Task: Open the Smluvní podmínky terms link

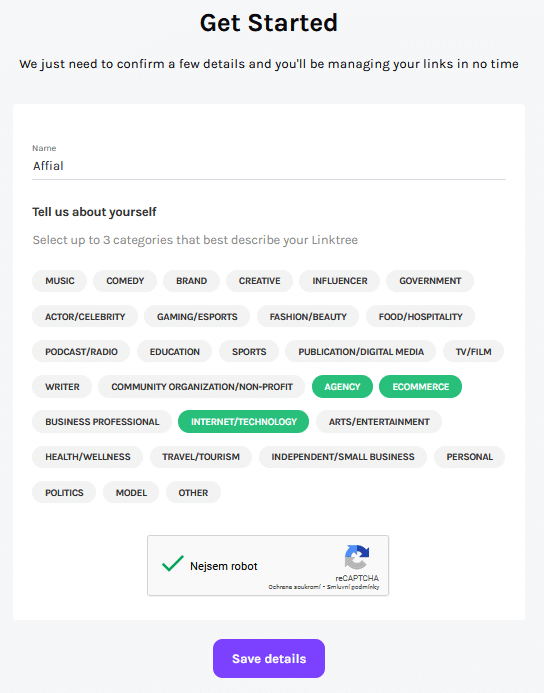Action: point(353,587)
